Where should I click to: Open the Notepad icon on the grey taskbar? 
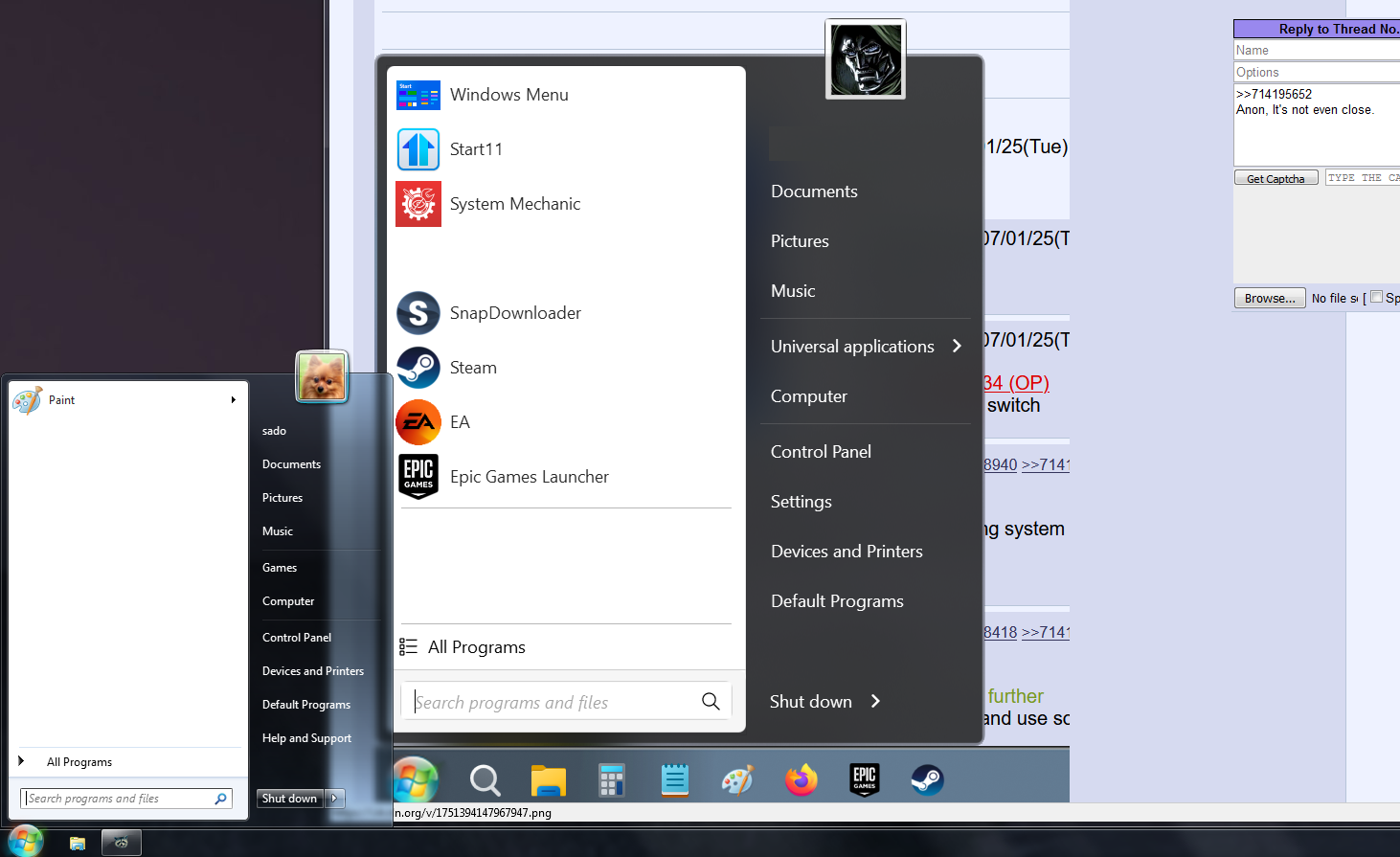pyautogui.click(x=674, y=780)
